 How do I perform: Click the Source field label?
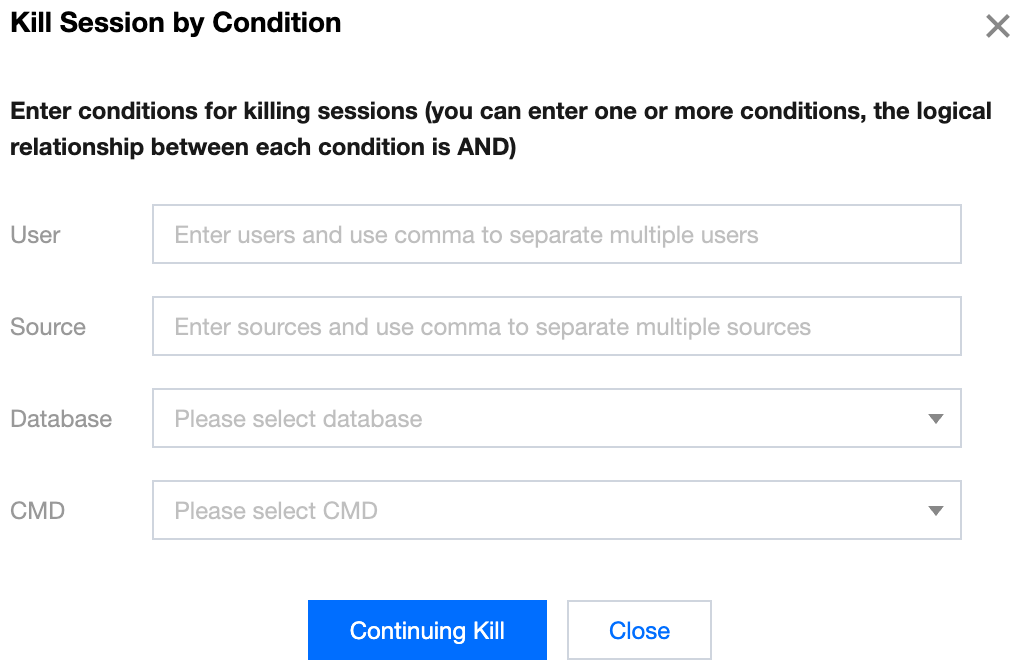click(x=48, y=327)
